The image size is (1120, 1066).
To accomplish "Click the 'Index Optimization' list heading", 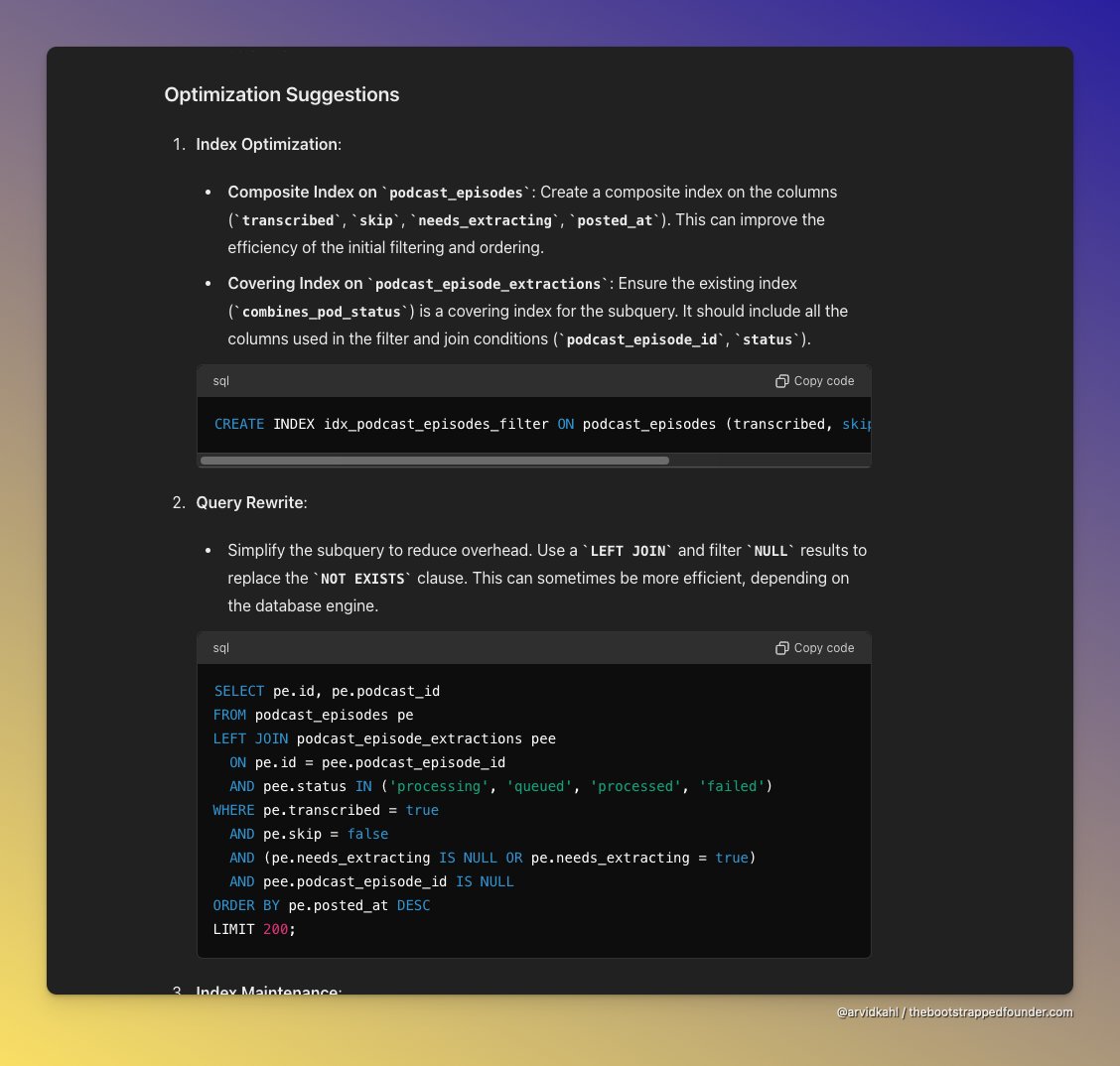I will tap(268, 144).
